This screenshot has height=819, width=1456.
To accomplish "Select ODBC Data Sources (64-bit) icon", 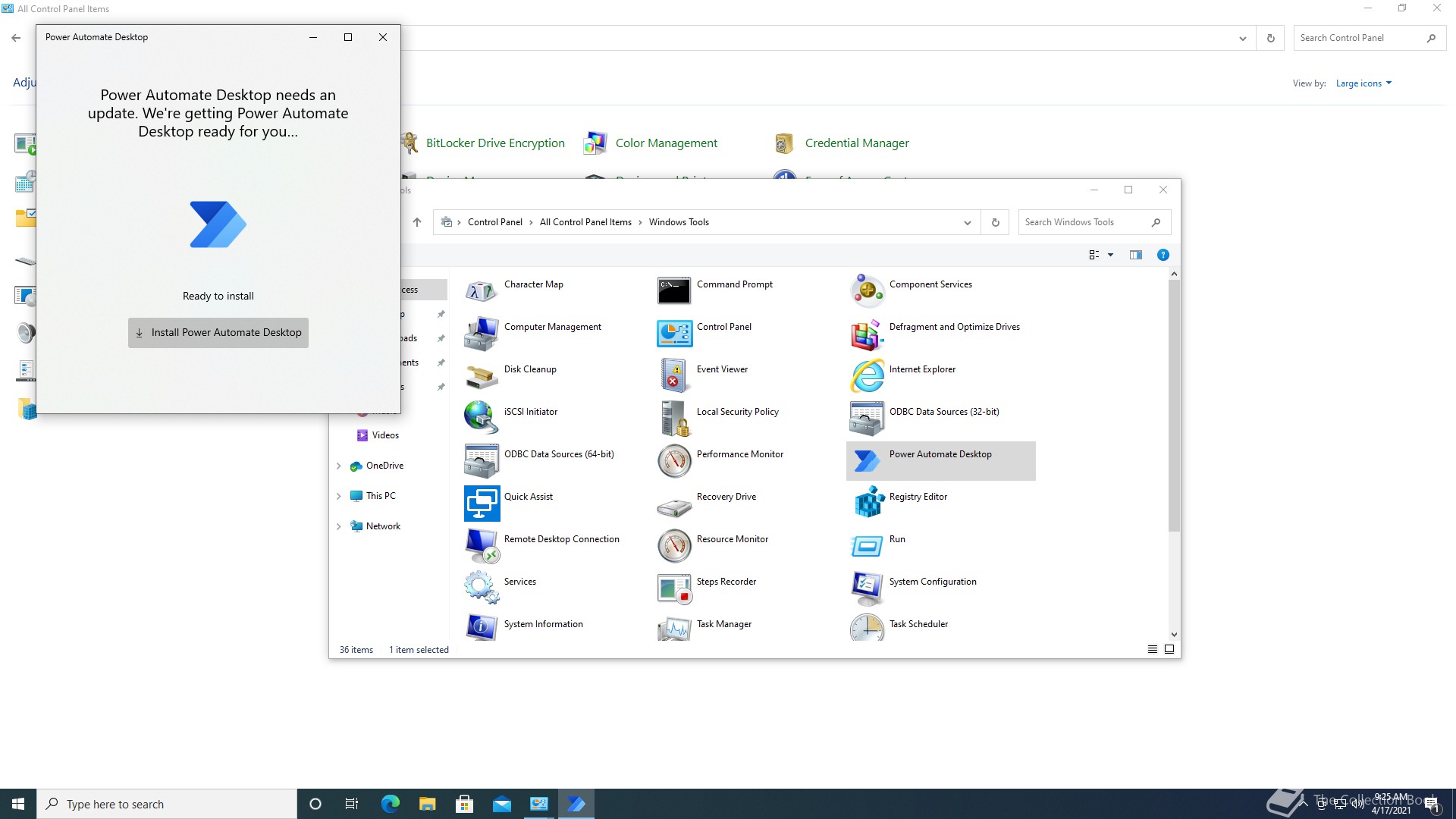I will [x=482, y=460].
